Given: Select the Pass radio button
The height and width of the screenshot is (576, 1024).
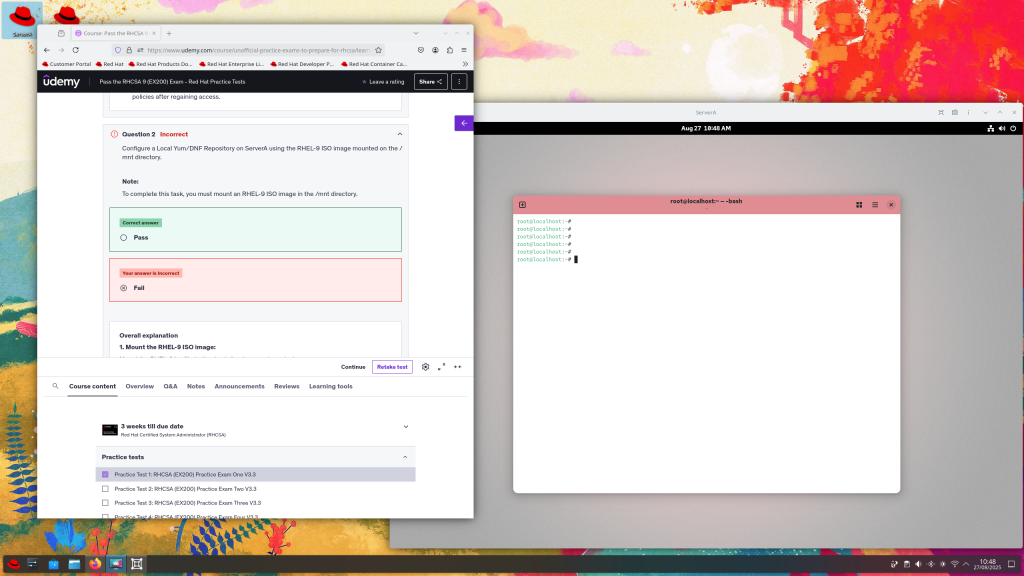Looking at the screenshot, I should click(x=124, y=238).
